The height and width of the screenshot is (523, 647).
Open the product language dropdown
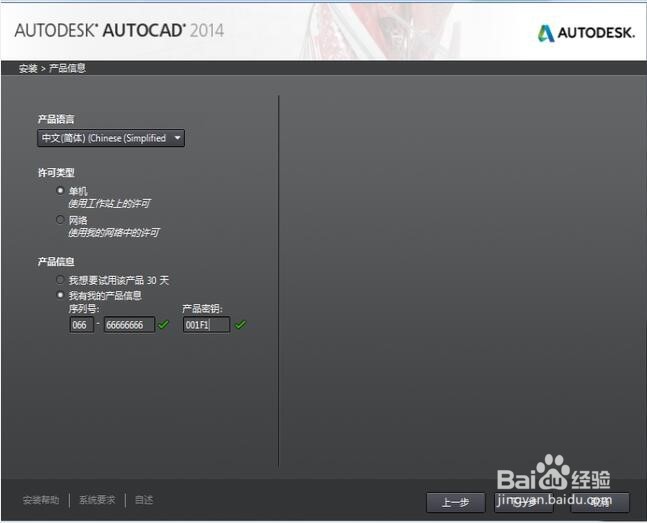[x=111, y=138]
